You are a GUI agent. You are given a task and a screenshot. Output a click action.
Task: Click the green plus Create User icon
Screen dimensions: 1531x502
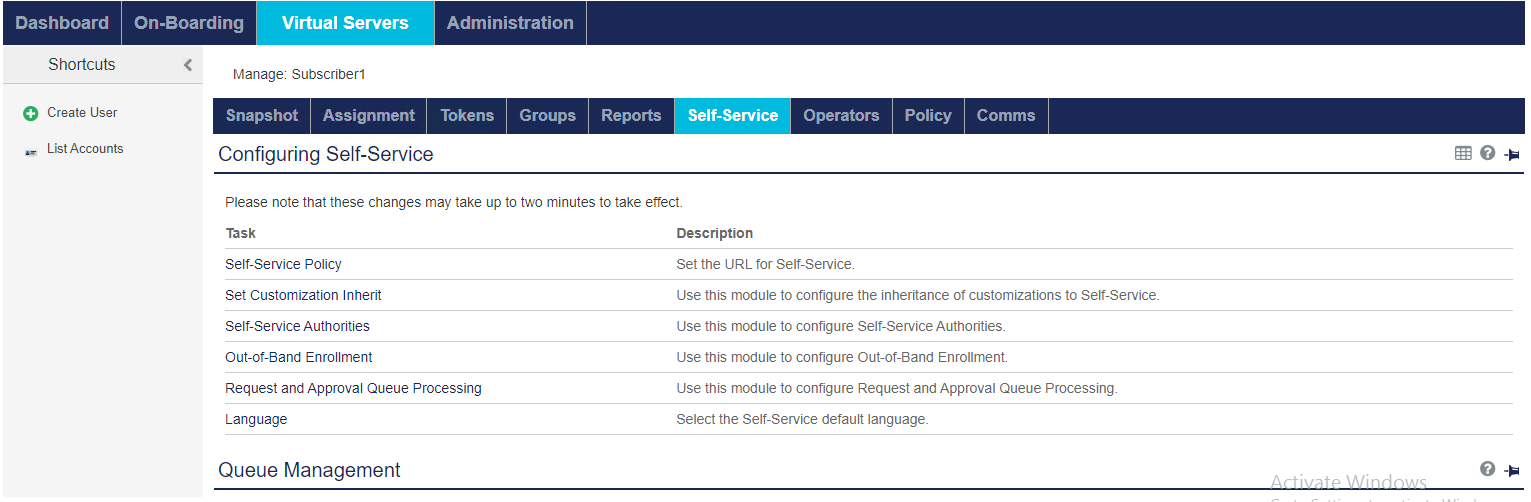click(x=30, y=114)
